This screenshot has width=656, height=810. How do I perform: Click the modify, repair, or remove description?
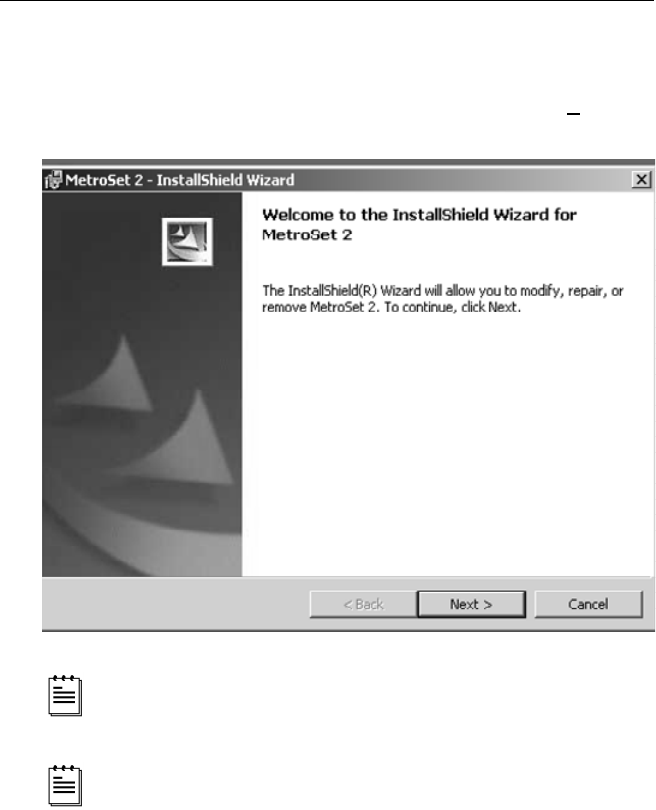pos(443,299)
